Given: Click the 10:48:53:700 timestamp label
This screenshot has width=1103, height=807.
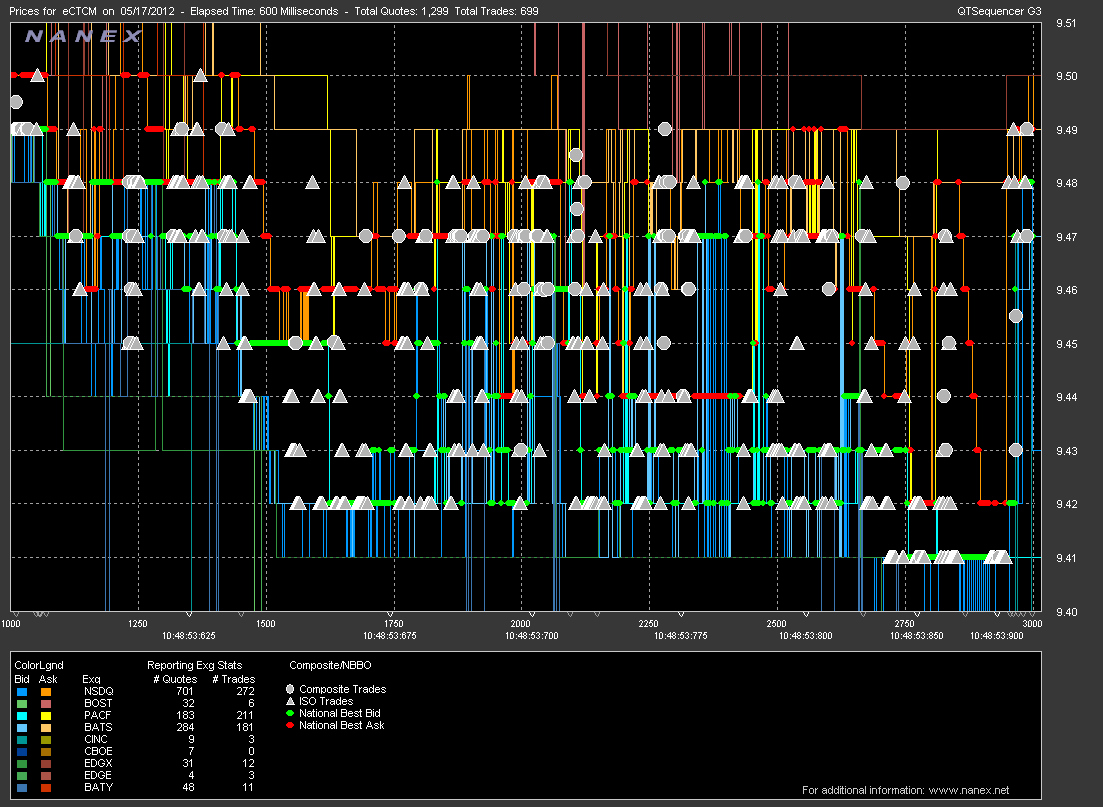Looking at the screenshot, I should pyautogui.click(x=532, y=636).
